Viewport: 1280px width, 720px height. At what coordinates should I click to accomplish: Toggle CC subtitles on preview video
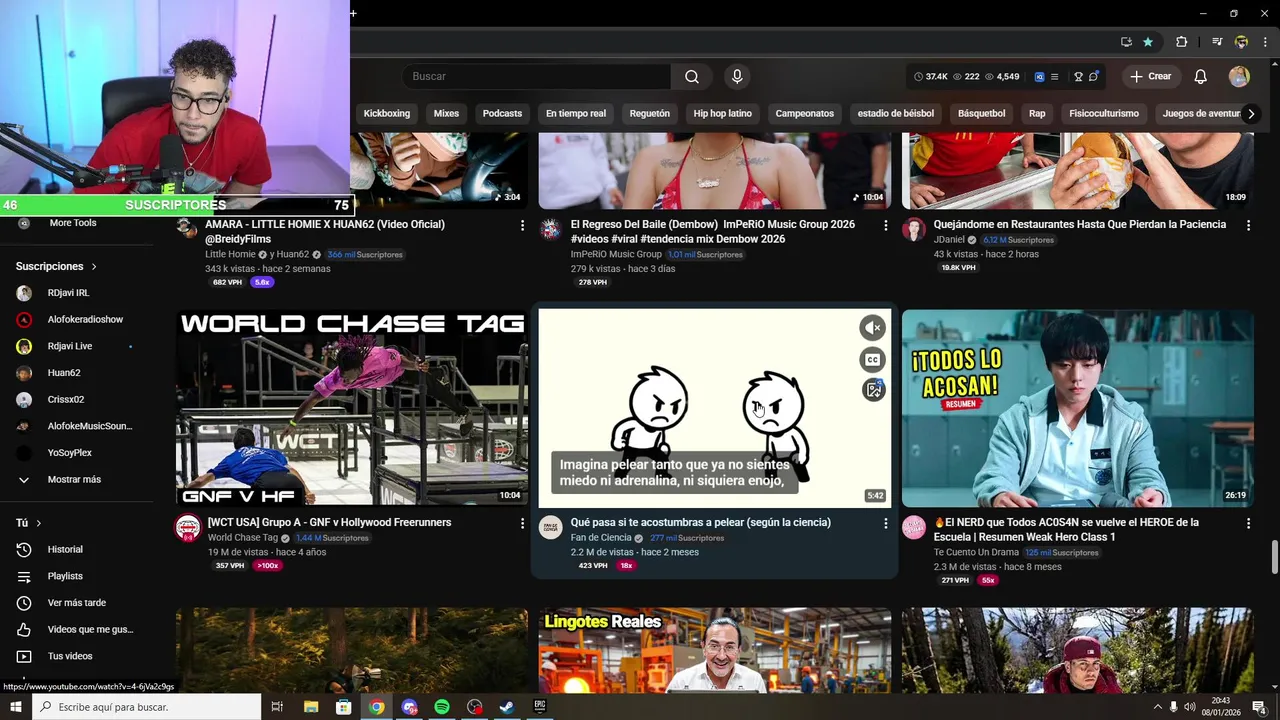[873, 360]
